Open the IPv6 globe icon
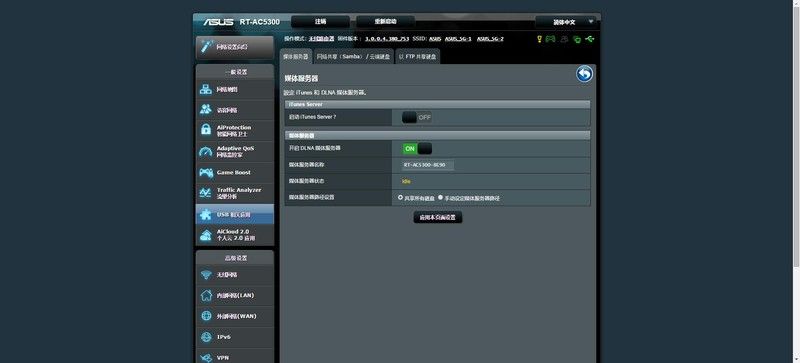Image resolution: width=800 pixels, height=363 pixels. 206,337
